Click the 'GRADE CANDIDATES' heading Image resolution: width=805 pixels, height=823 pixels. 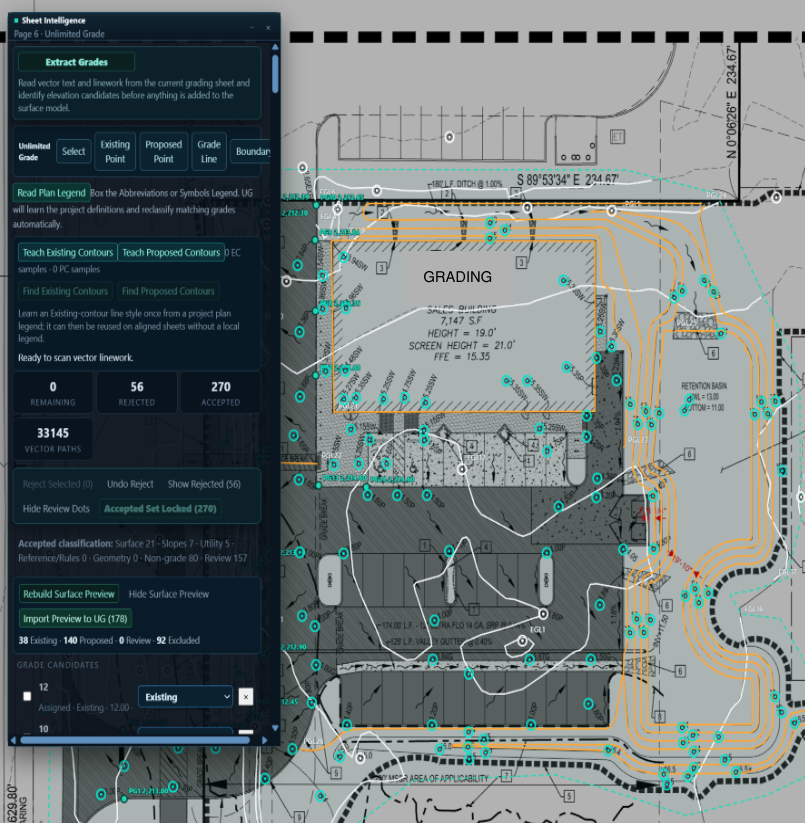point(58,664)
